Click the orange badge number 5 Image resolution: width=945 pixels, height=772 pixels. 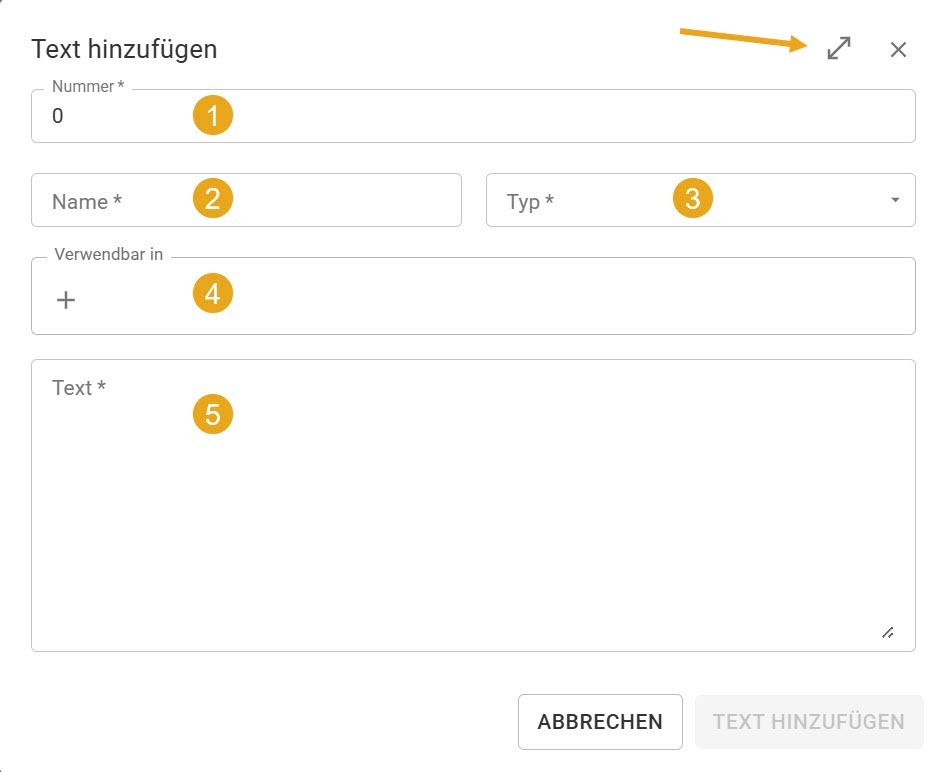coord(213,414)
